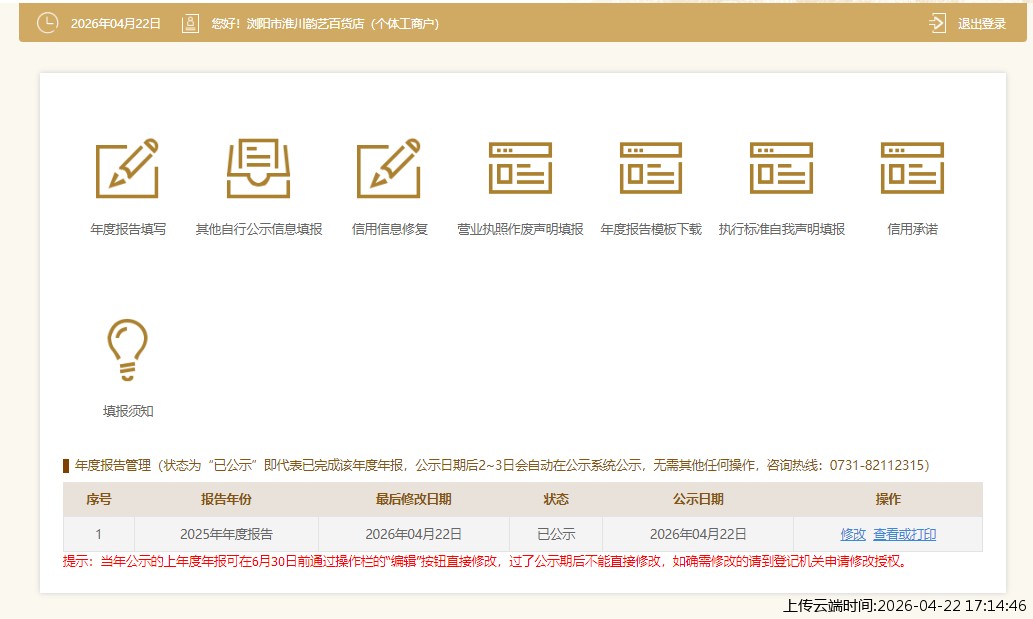Select the 信用承诺 credit commitment icon
The height and width of the screenshot is (619, 1033).
coord(911,170)
